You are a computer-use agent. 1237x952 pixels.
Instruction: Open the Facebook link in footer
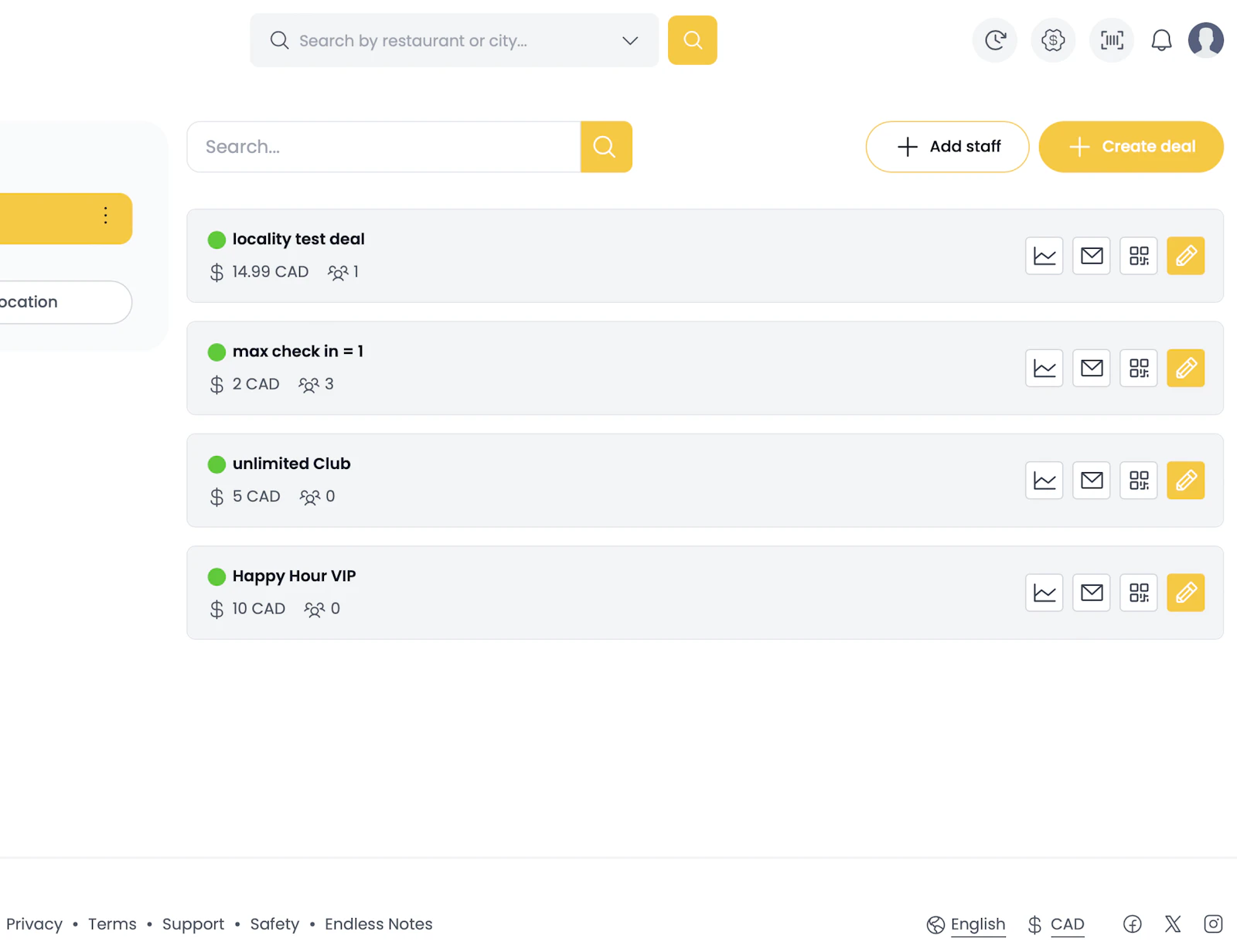1132,924
